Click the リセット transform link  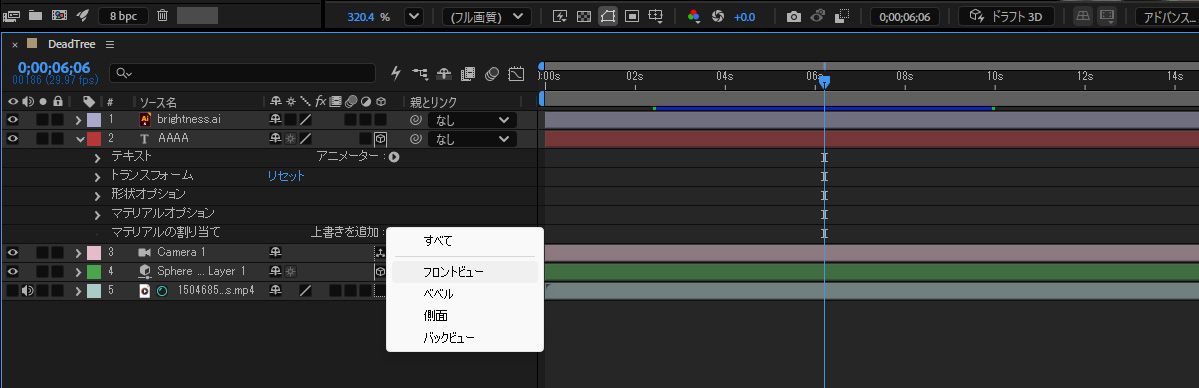point(286,176)
